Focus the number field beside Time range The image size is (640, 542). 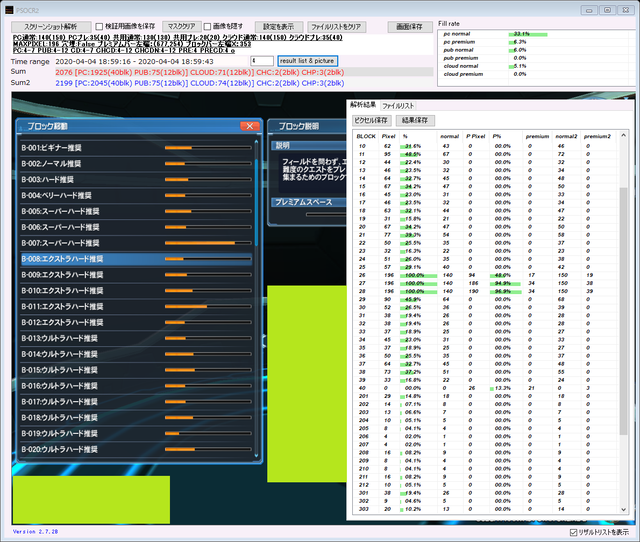pyautogui.click(x=262, y=61)
